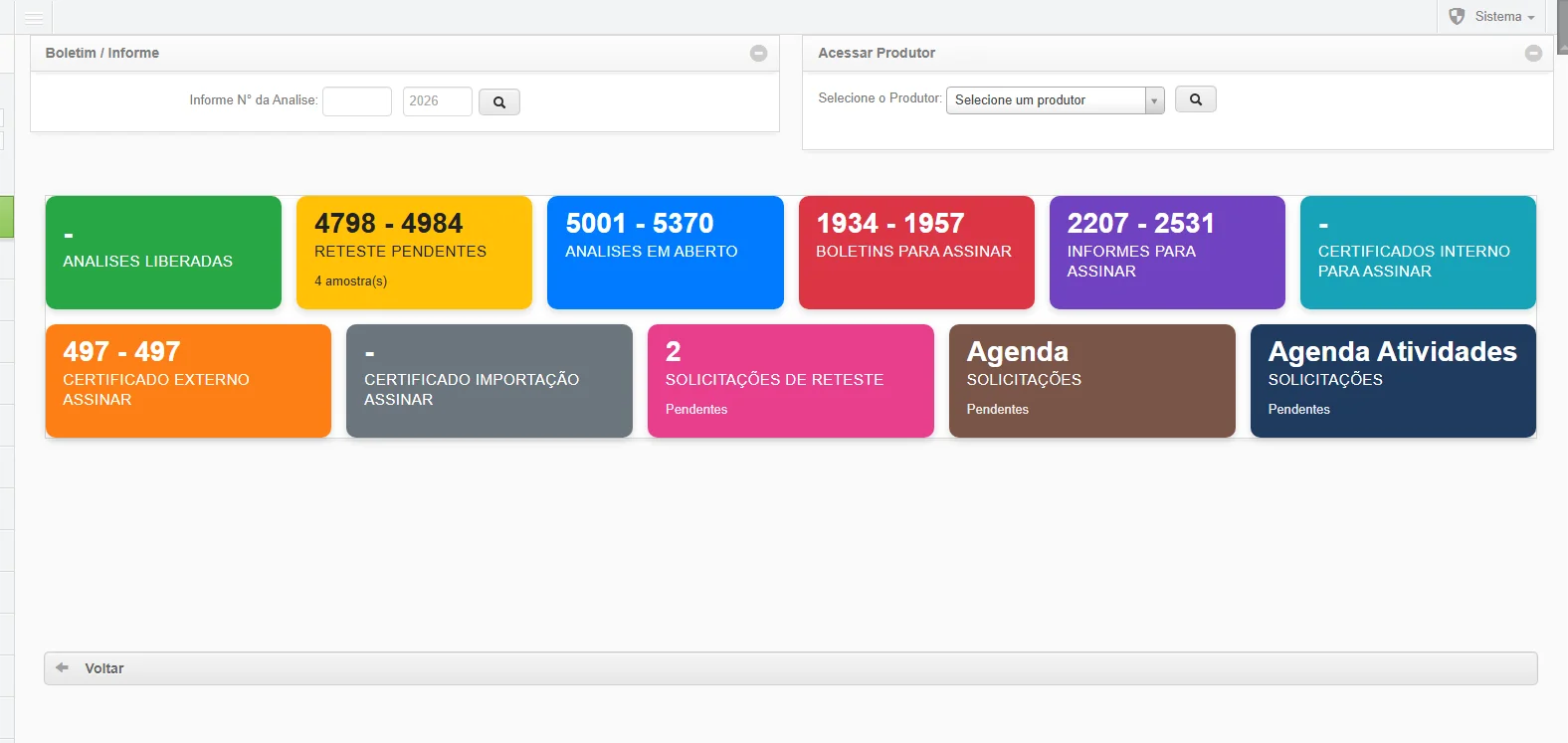1568x743 pixels.
Task: Open the Analises Liberadas green card
Action: click(163, 253)
